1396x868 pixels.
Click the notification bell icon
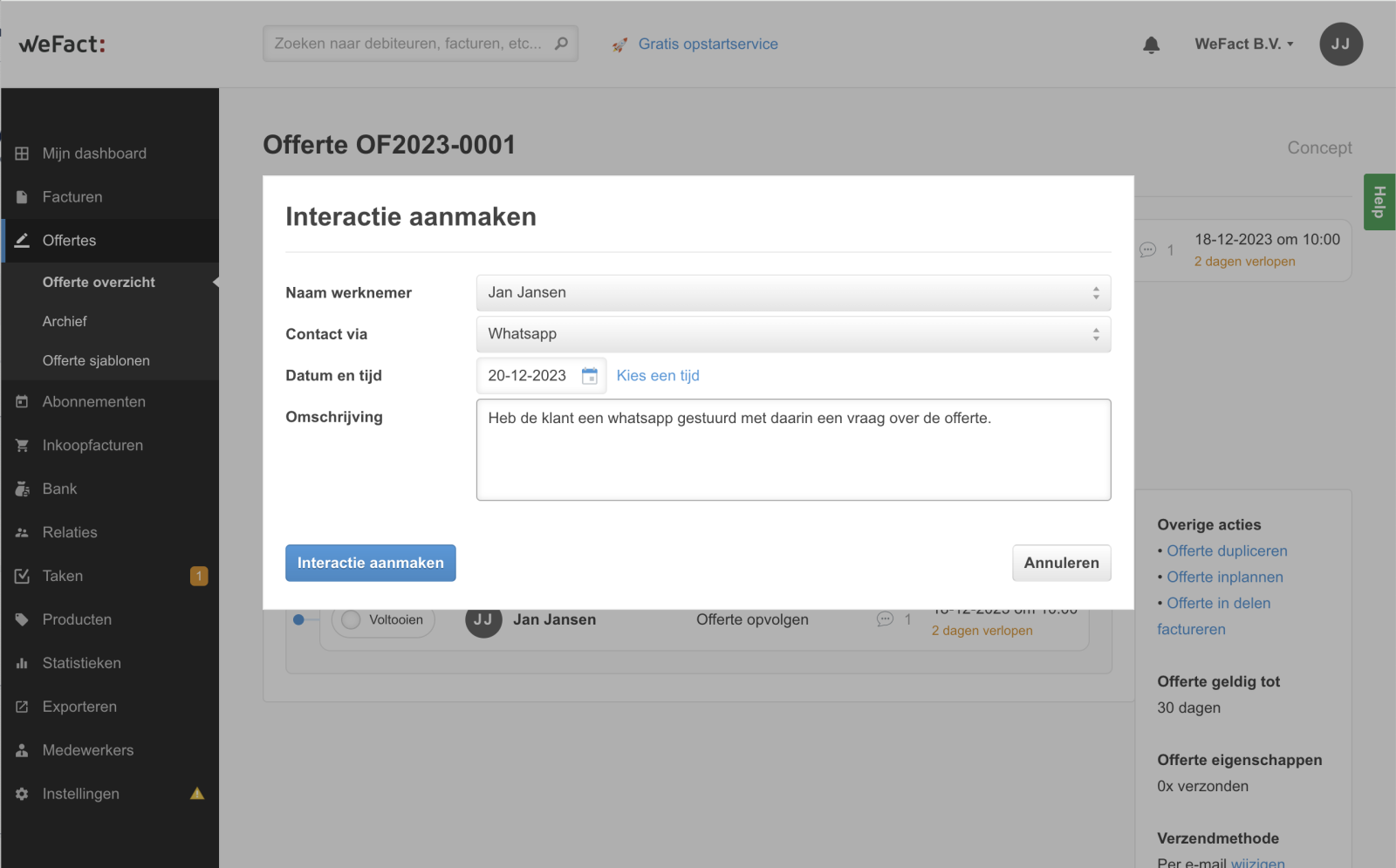pyautogui.click(x=1151, y=44)
